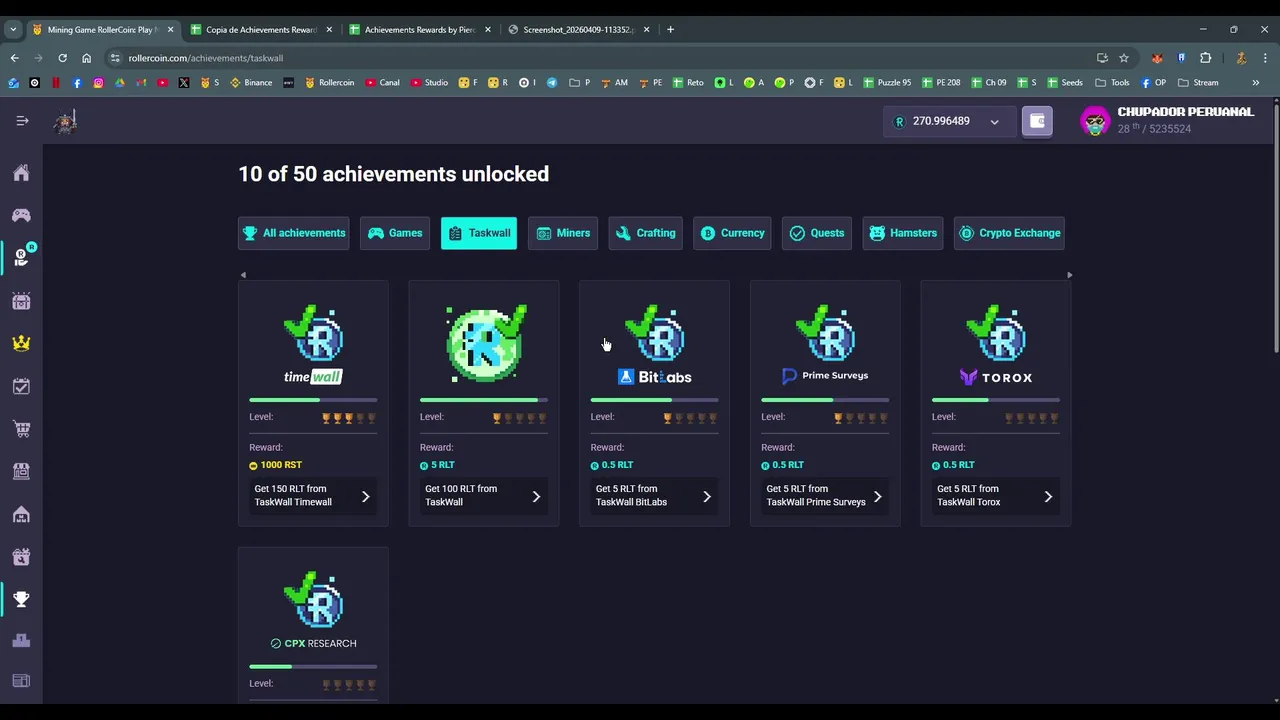
Task: Open the sidebar hamburger menu
Action: [x=22, y=121]
